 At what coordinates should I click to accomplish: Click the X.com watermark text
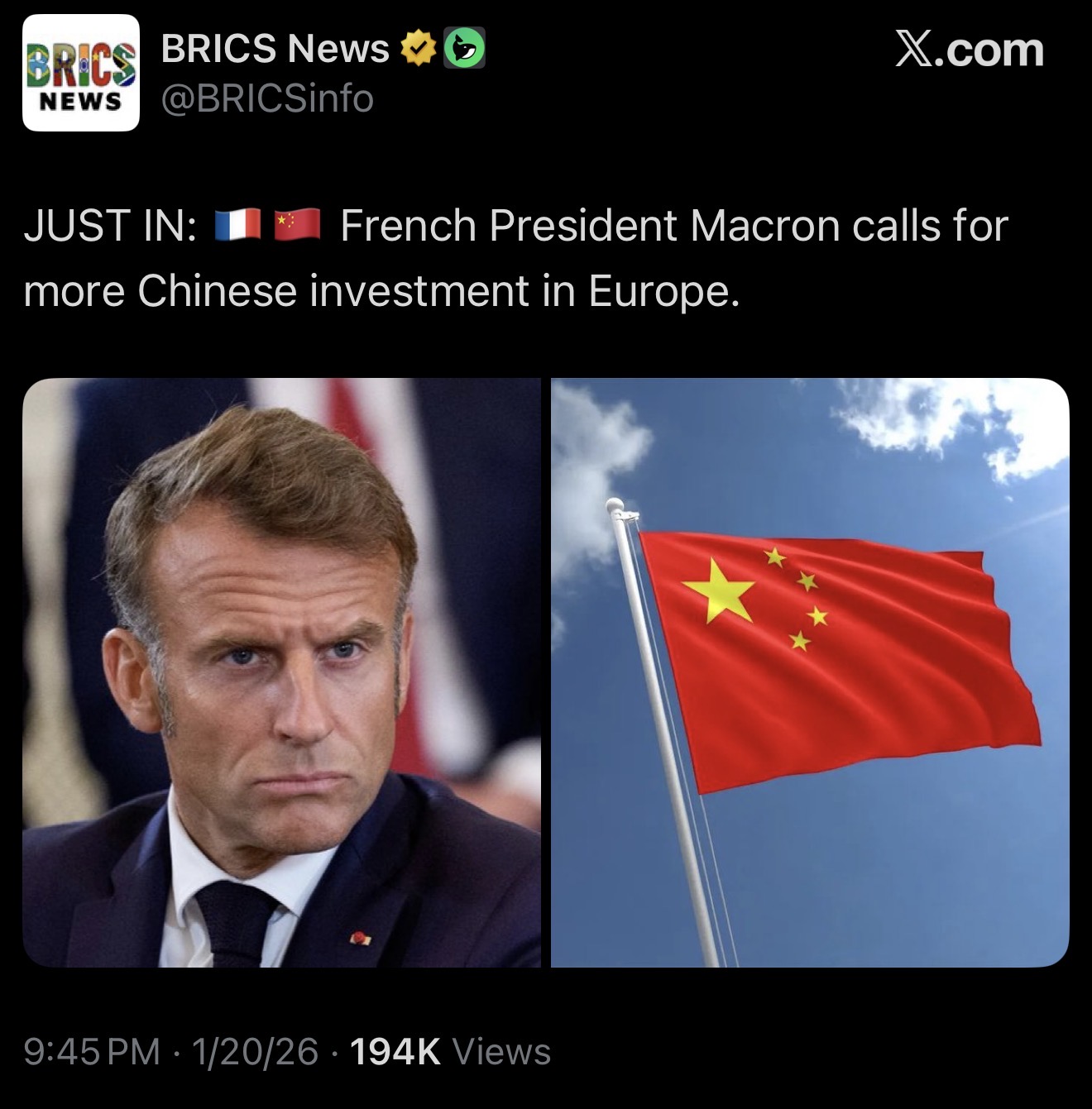(970, 50)
